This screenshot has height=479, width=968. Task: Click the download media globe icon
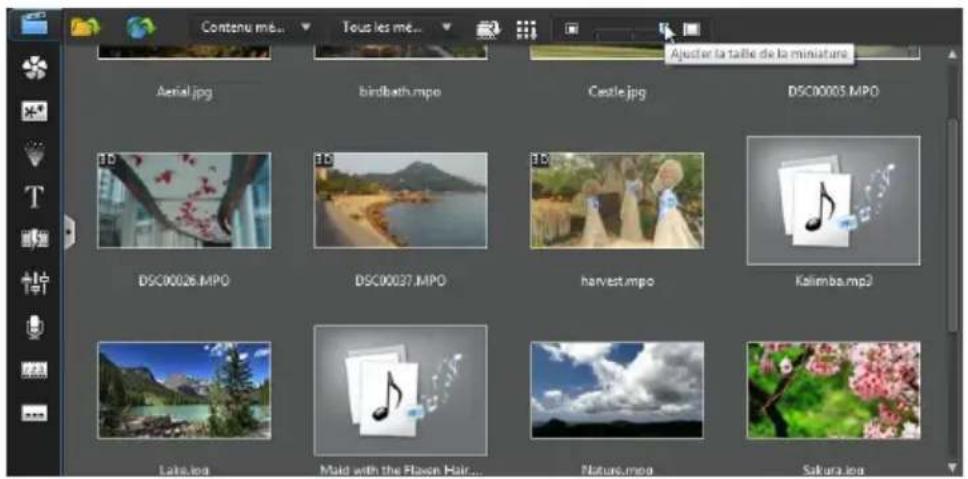pos(140,27)
